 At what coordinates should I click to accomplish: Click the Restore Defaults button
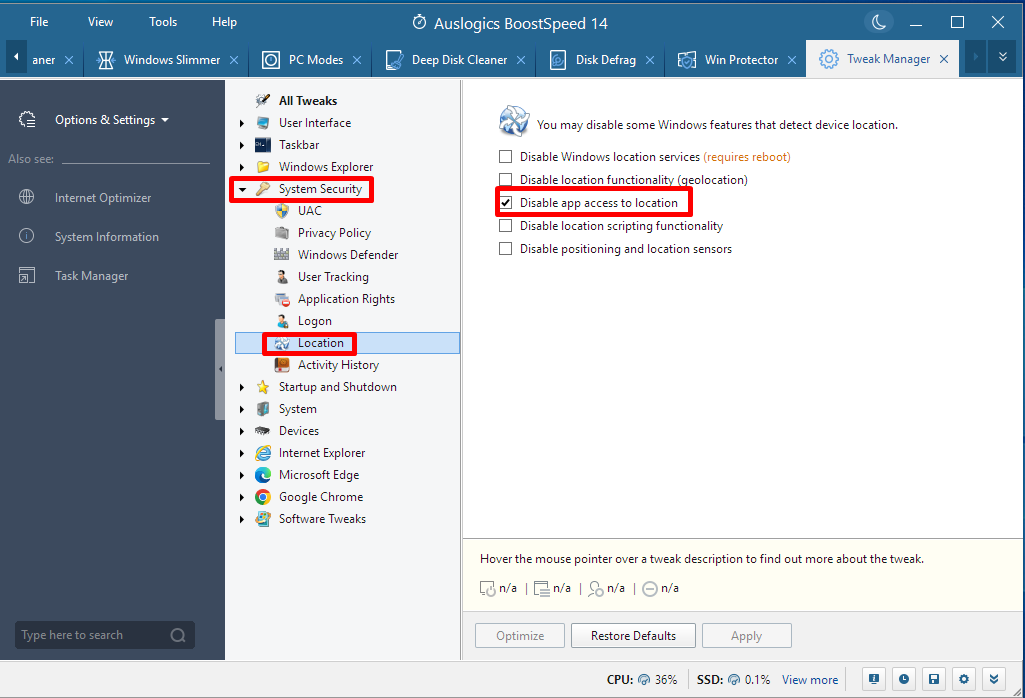click(x=633, y=635)
